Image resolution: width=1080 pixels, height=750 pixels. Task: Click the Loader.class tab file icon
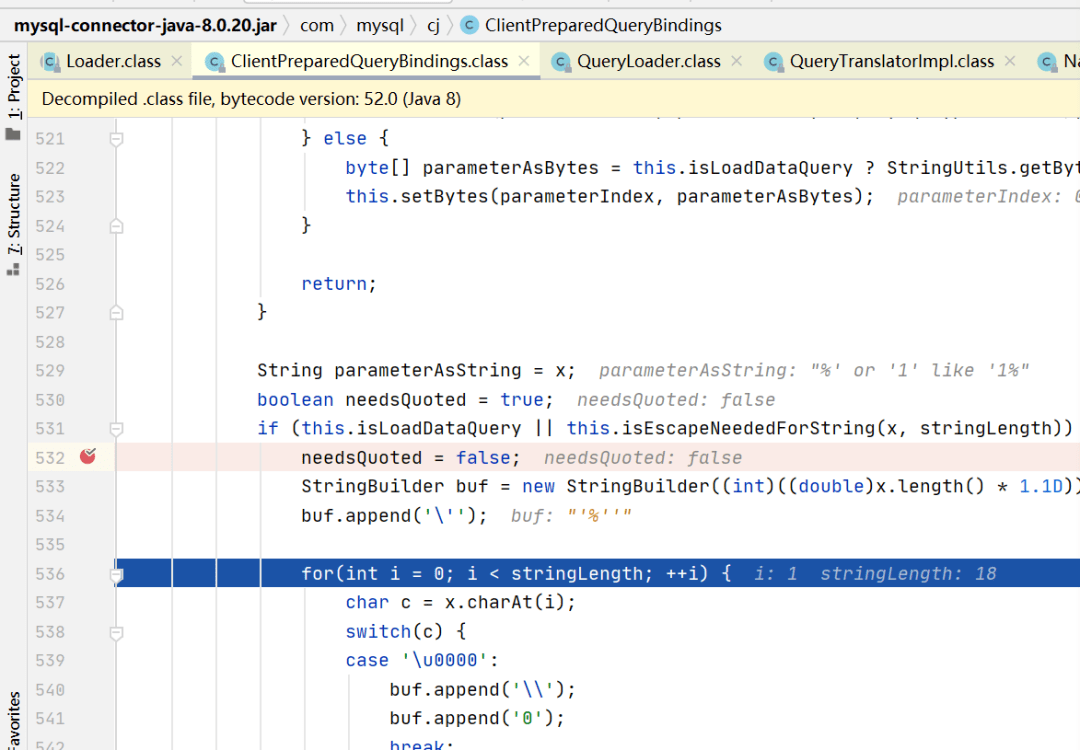(50, 62)
